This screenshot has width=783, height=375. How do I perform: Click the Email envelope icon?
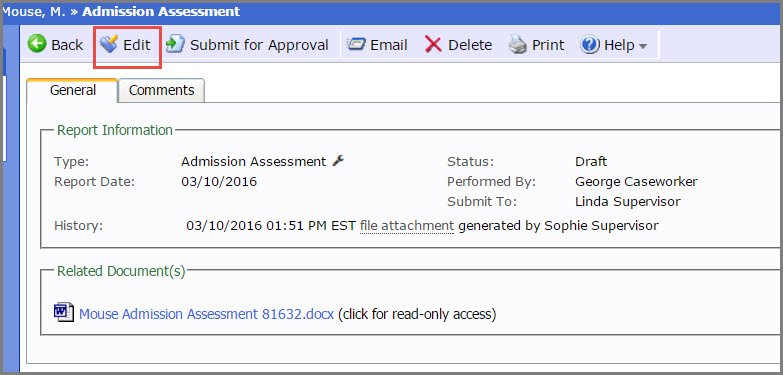357,44
